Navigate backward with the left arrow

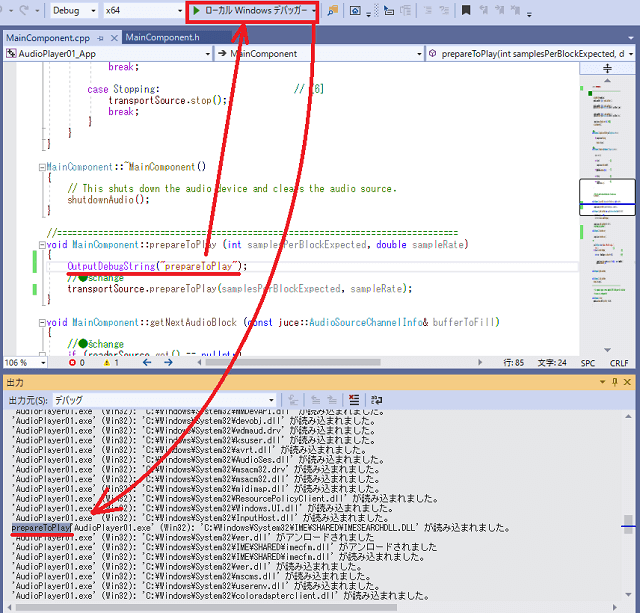coord(147,362)
